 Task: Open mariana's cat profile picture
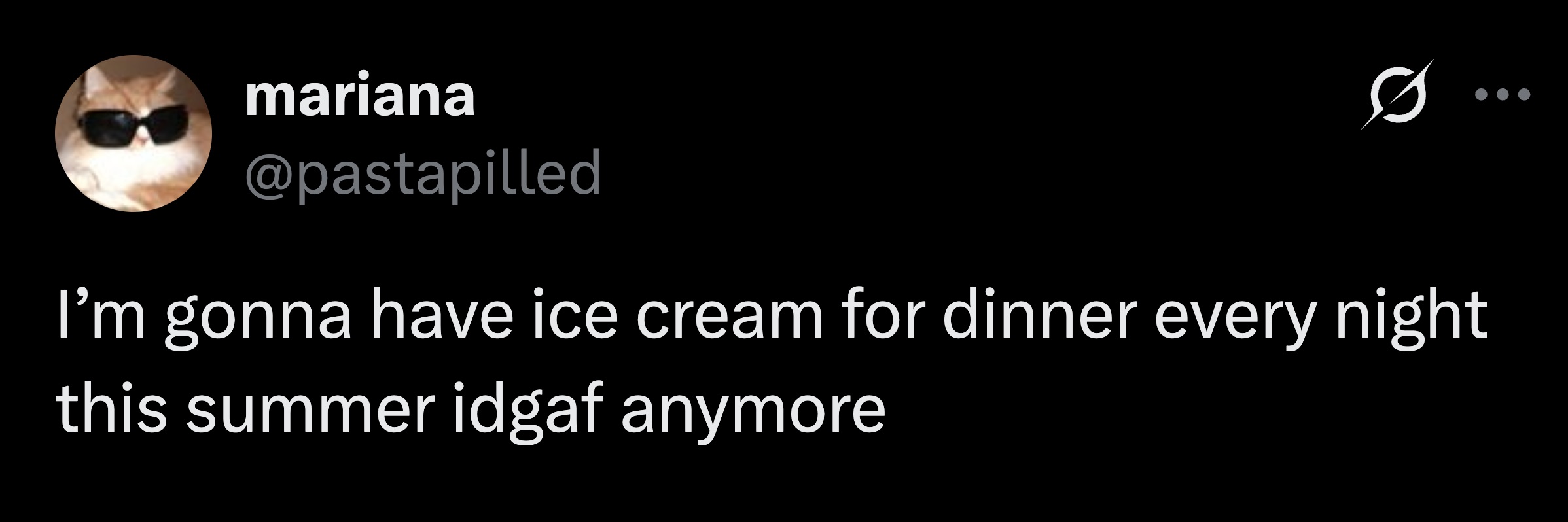click(x=133, y=133)
